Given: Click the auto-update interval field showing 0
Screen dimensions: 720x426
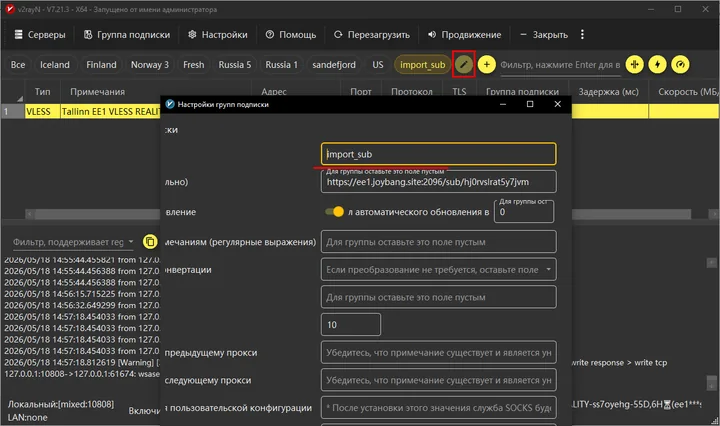Looking at the screenshot, I should point(523,212).
